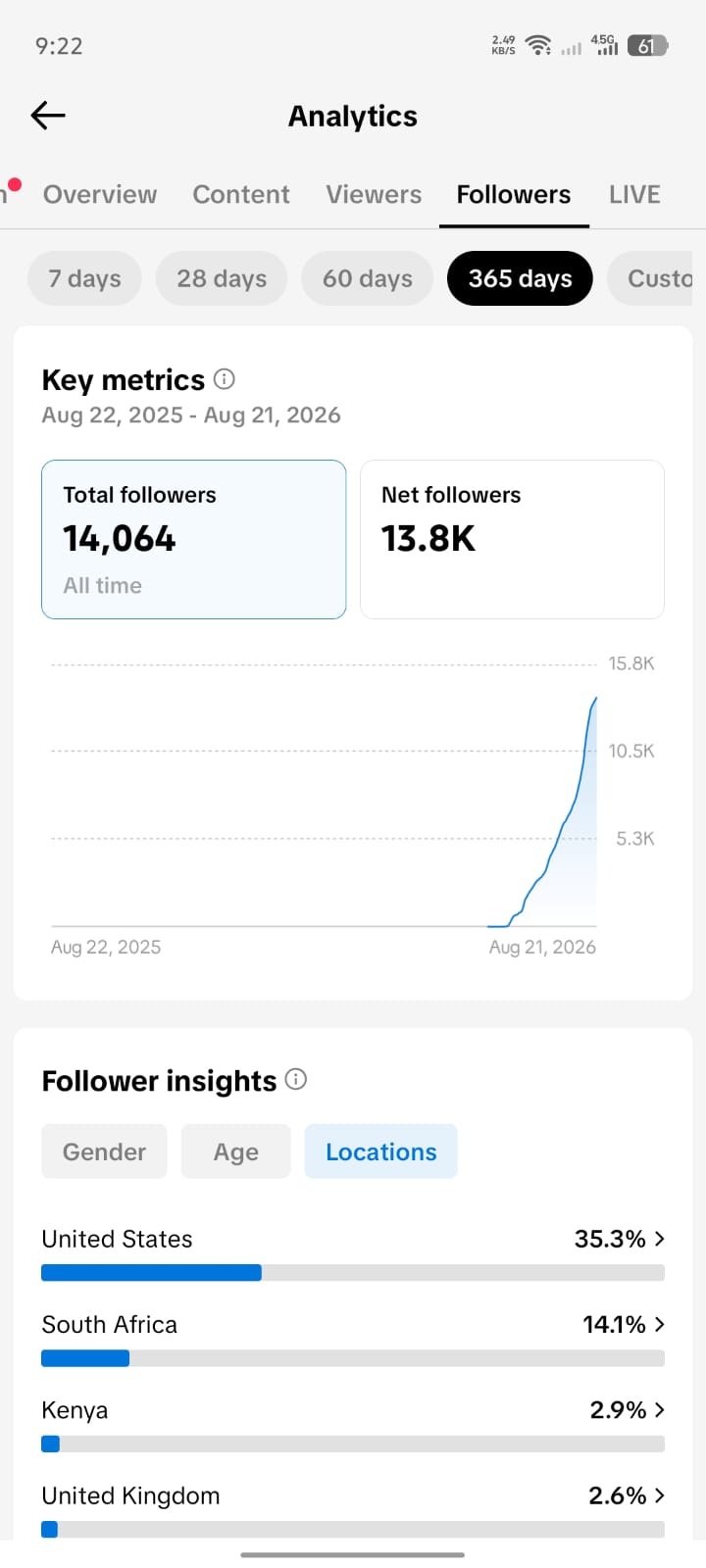Expand United Kingdom location details chevron
This screenshot has height=1568, width=706.
659,1495
